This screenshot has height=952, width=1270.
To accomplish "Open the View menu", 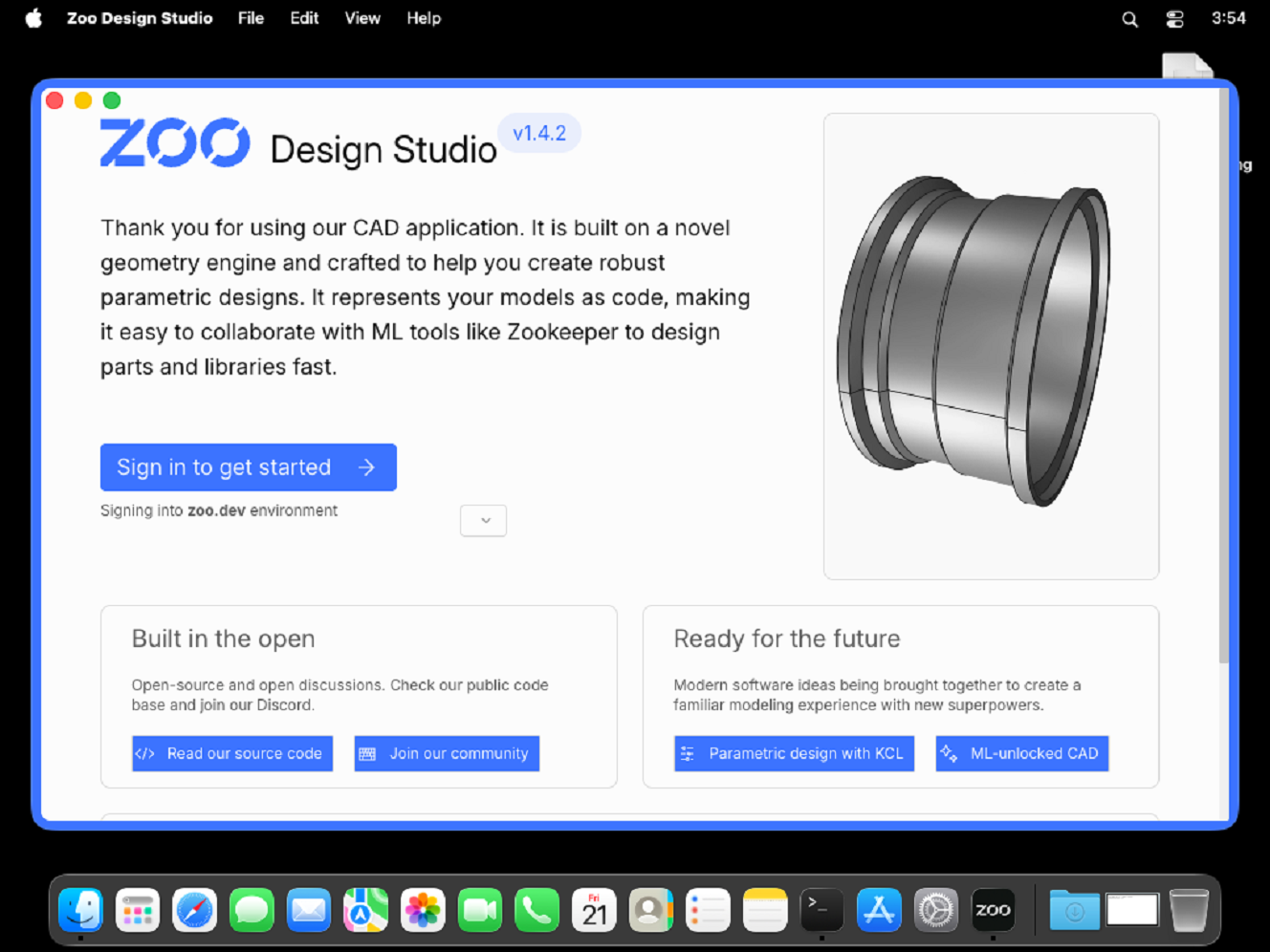I will pos(362,18).
